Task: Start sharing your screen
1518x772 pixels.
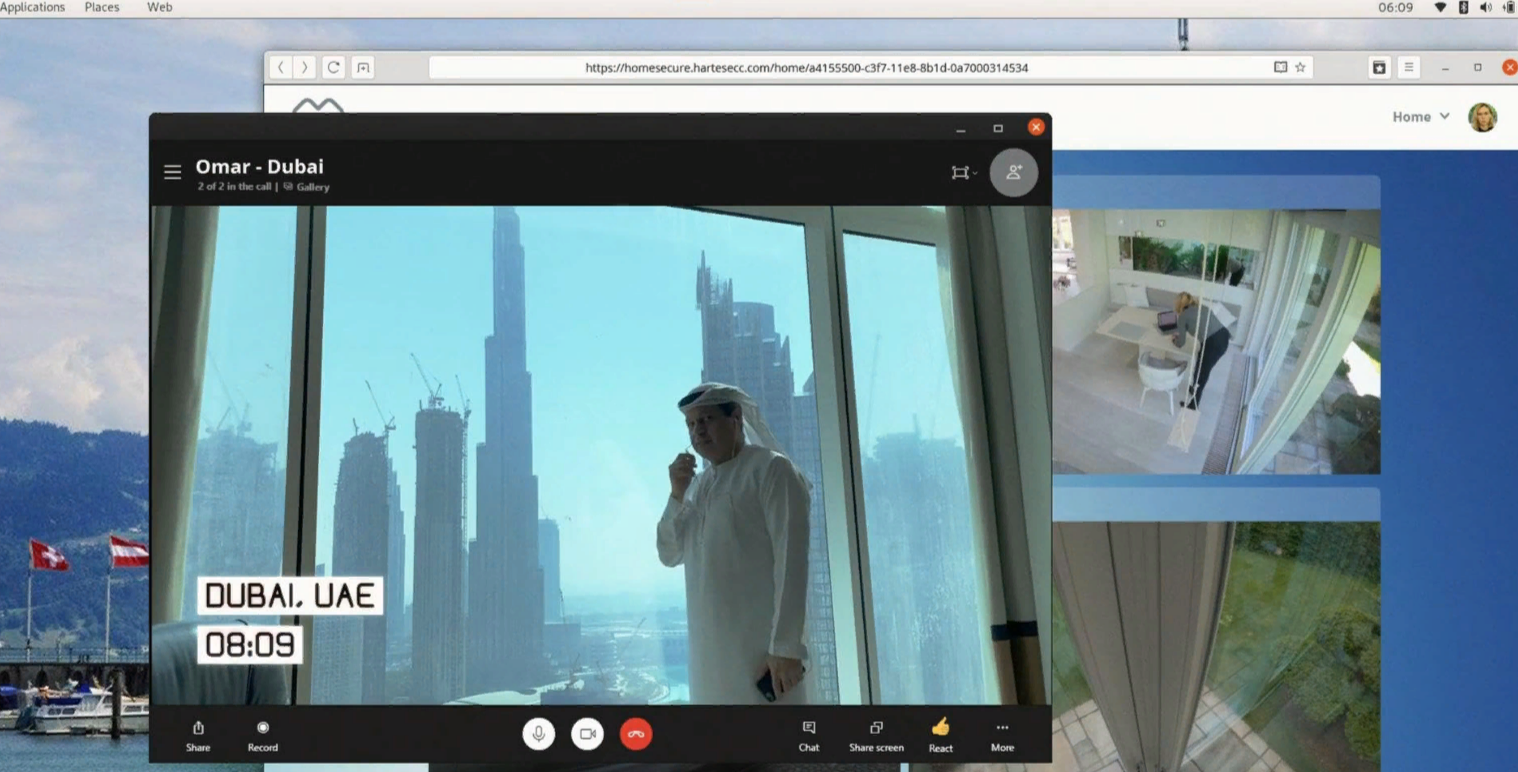Action: [876, 735]
